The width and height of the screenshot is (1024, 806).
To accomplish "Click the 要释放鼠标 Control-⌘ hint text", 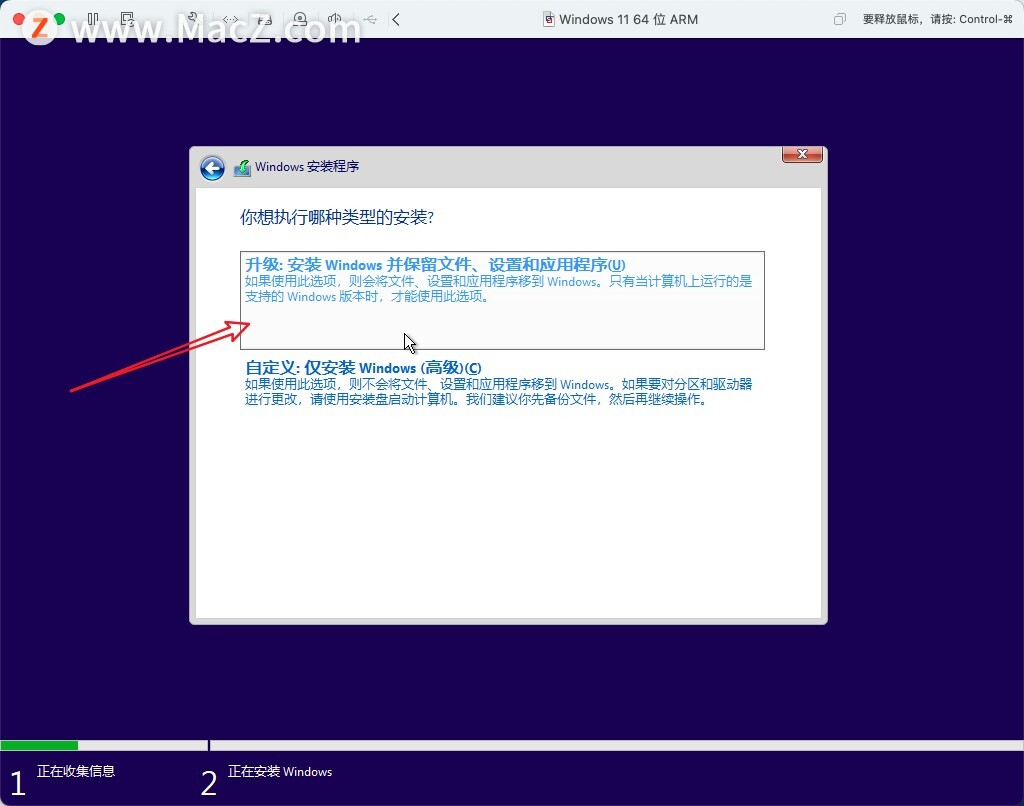I will click(x=938, y=20).
